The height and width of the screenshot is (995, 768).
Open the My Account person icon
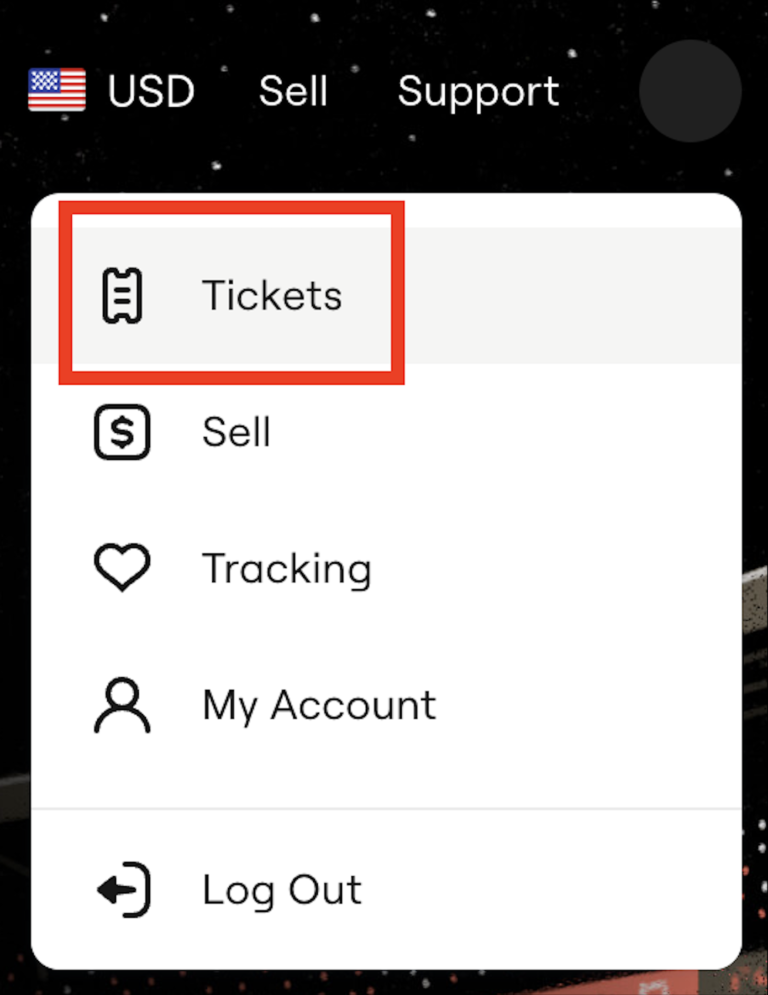click(121, 704)
